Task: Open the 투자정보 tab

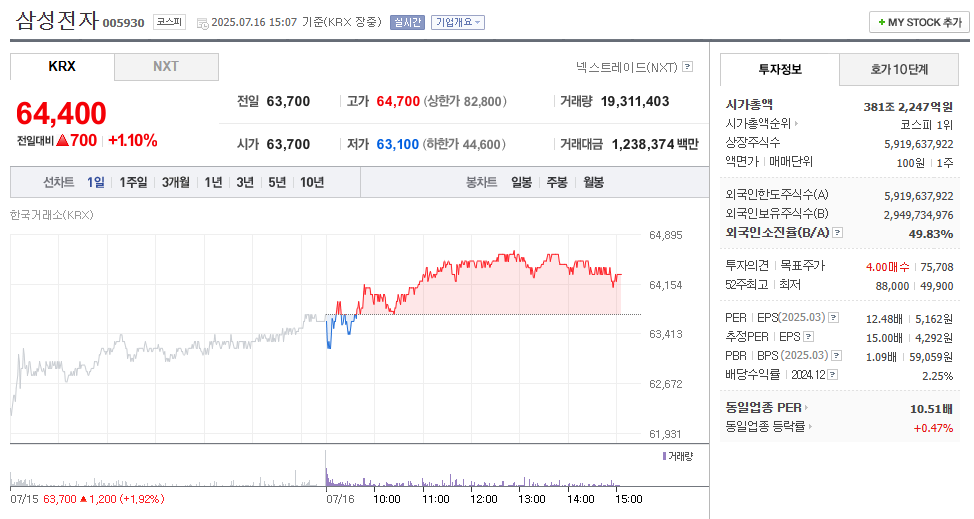Action: pyautogui.click(x=780, y=70)
